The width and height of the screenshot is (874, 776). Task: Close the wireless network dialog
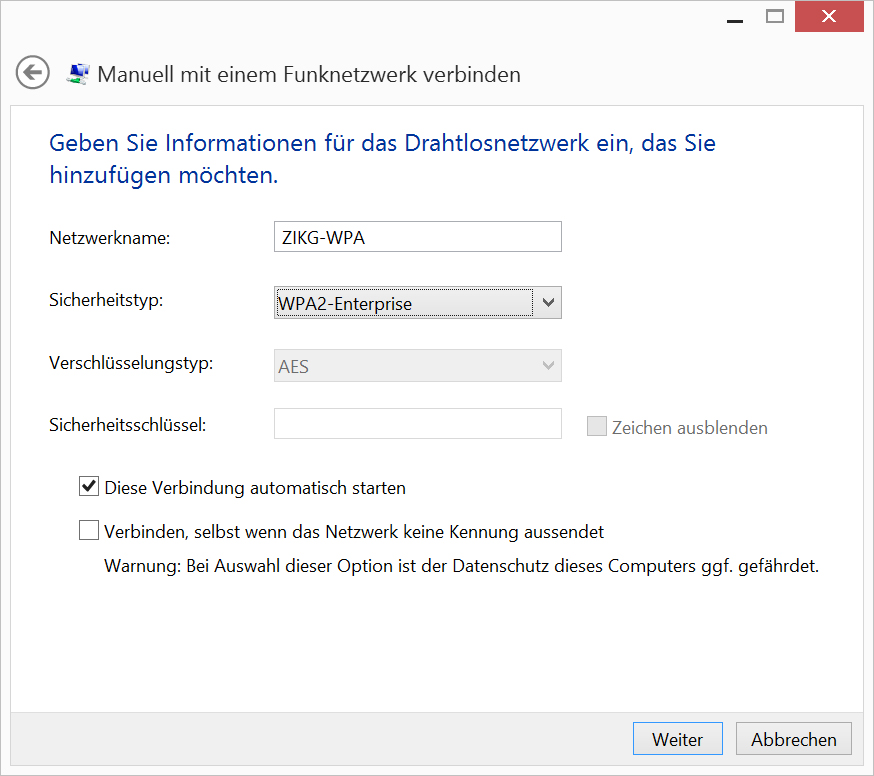(829, 17)
